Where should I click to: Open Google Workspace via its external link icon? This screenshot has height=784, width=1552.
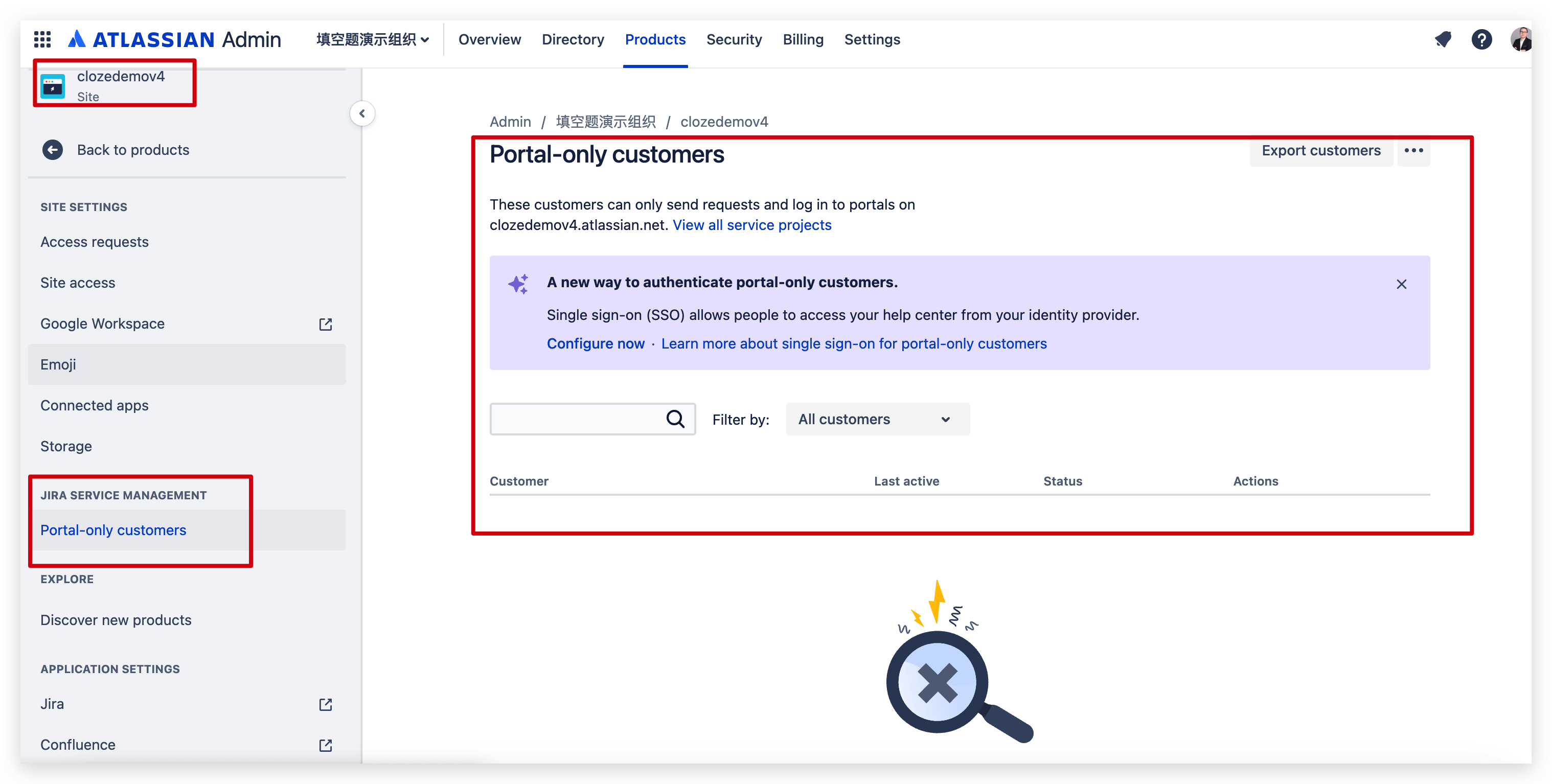[325, 324]
